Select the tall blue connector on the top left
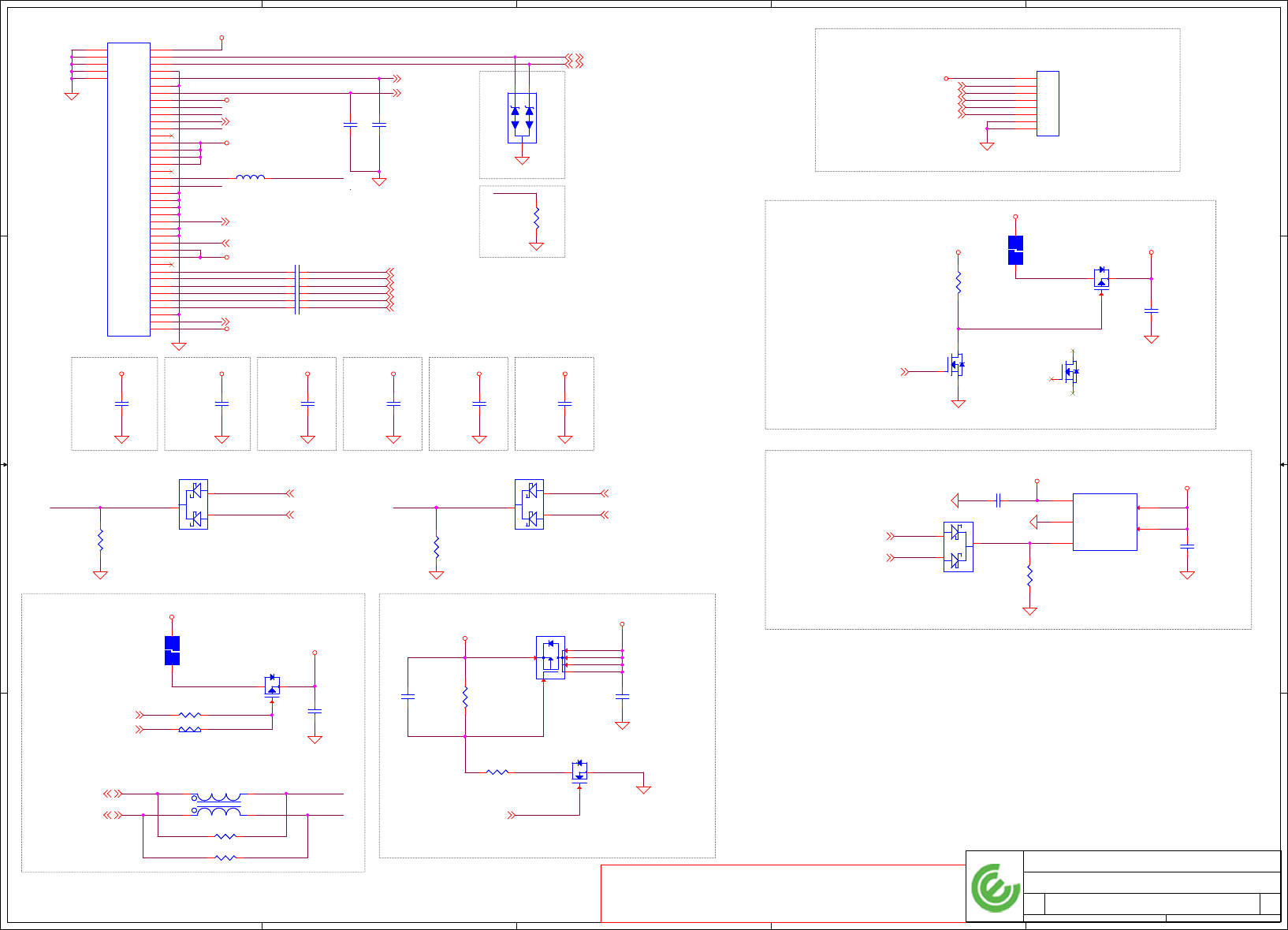The width and height of the screenshot is (1288, 930). (128, 189)
